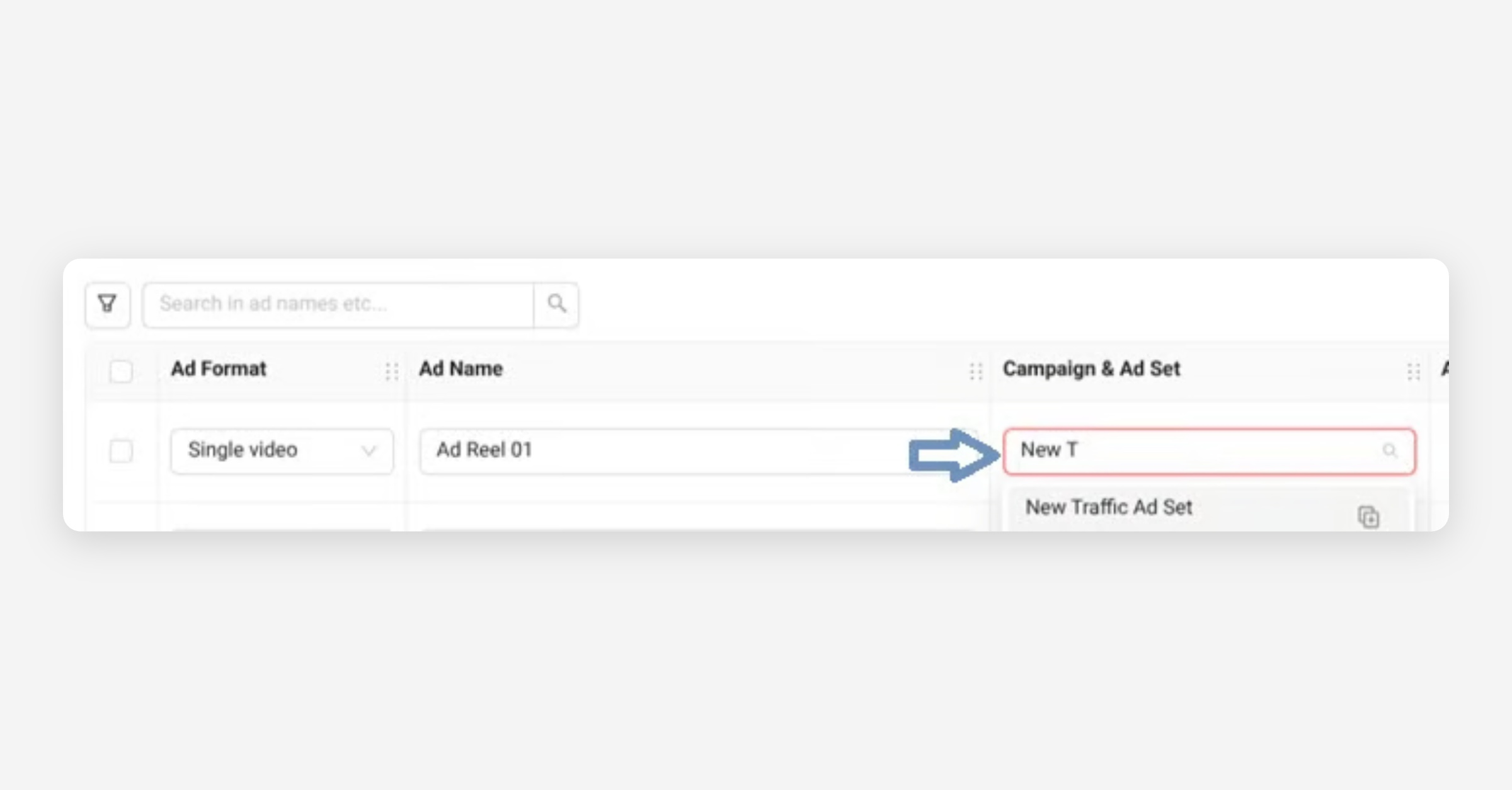The image size is (1512, 790).
Task: Click the Ad Name column drag handle
Action: (976, 371)
